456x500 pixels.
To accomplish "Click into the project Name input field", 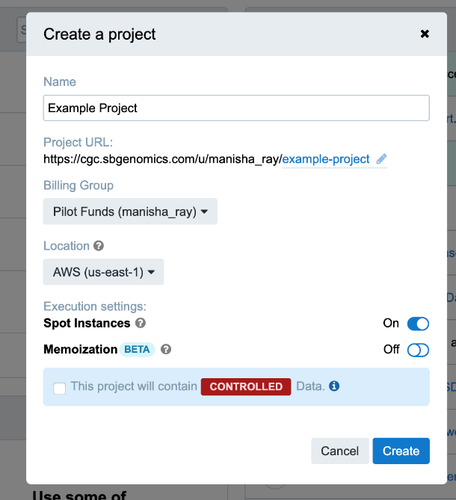I will pyautogui.click(x=236, y=108).
